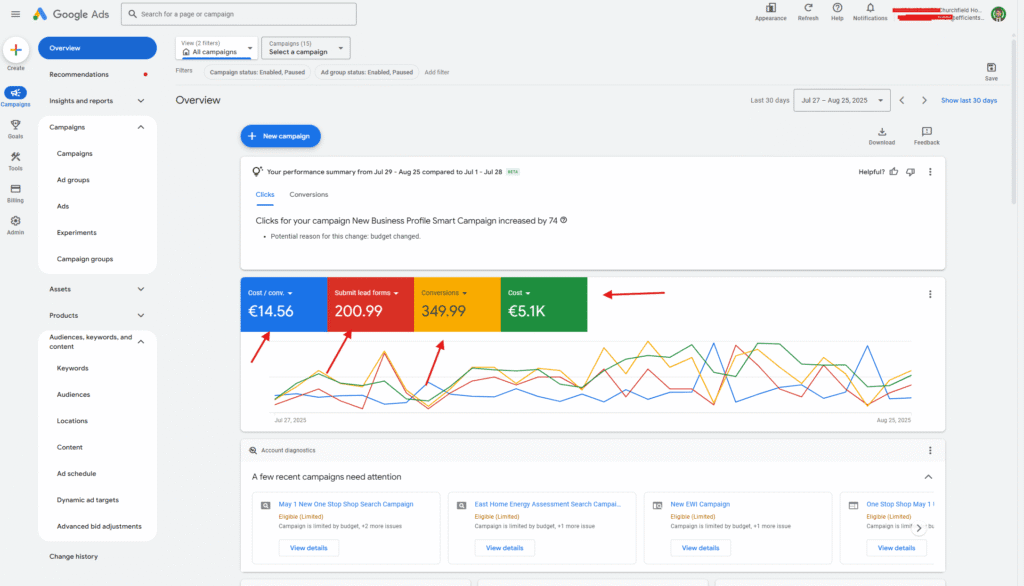
Task: Select the Keywords menu item in sidebar
Action: click(x=75, y=367)
